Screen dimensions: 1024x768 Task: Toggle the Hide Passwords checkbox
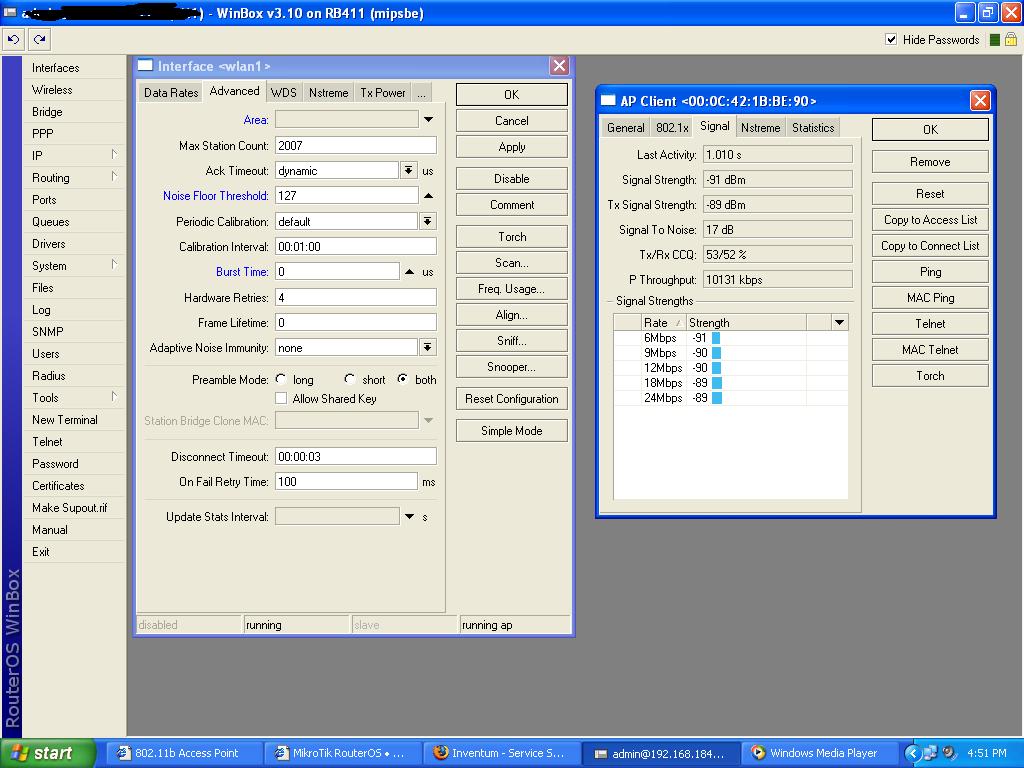pyautogui.click(x=891, y=39)
